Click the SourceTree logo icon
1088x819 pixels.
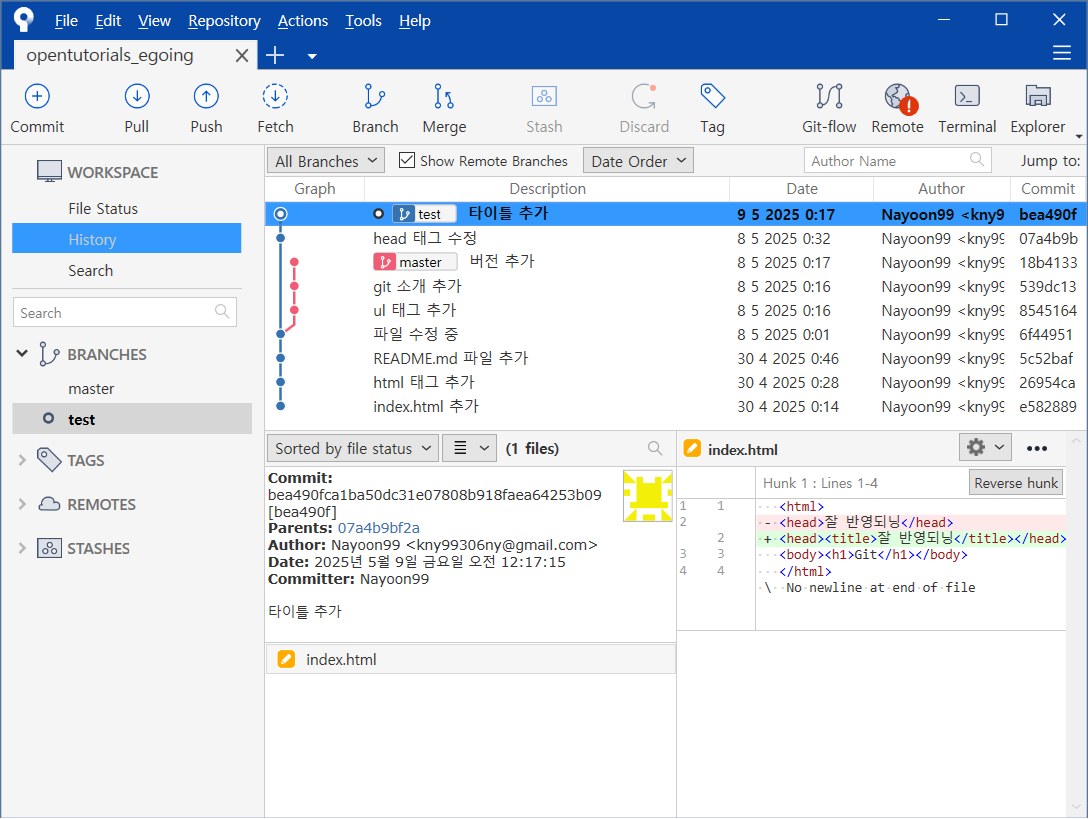pyautogui.click(x=24, y=19)
